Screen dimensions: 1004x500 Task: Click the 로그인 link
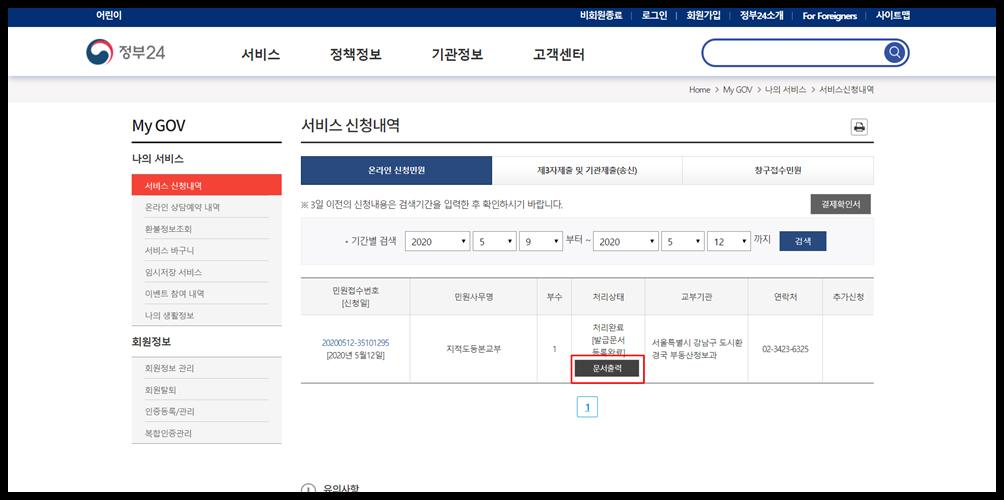(x=654, y=15)
